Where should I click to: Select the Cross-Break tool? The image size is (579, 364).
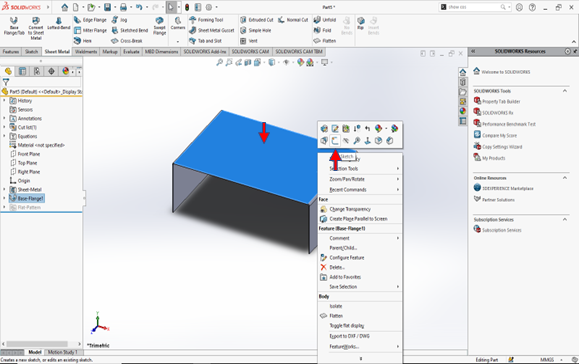(x=127, y=41)
